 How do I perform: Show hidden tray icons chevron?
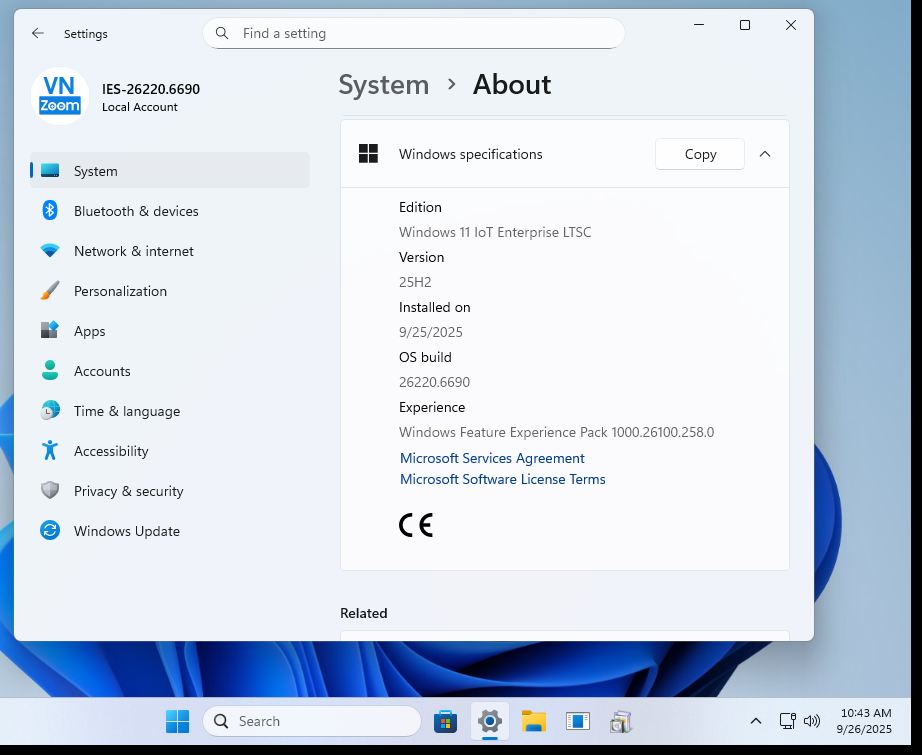(x=756, y=721)
